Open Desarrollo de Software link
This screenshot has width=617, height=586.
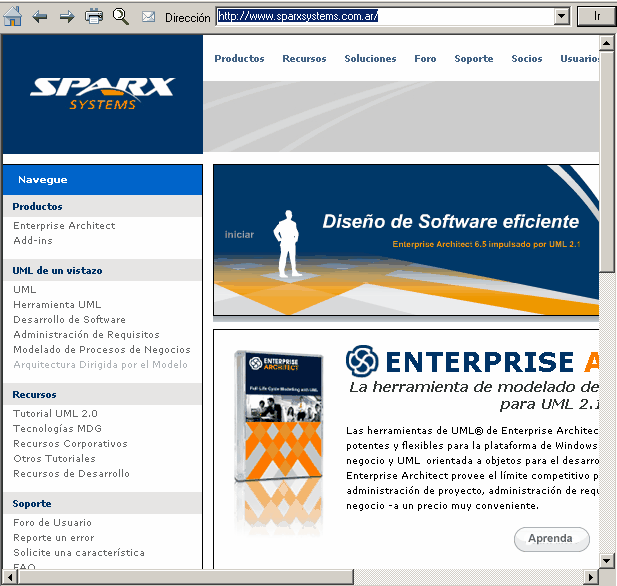[69, 320]
